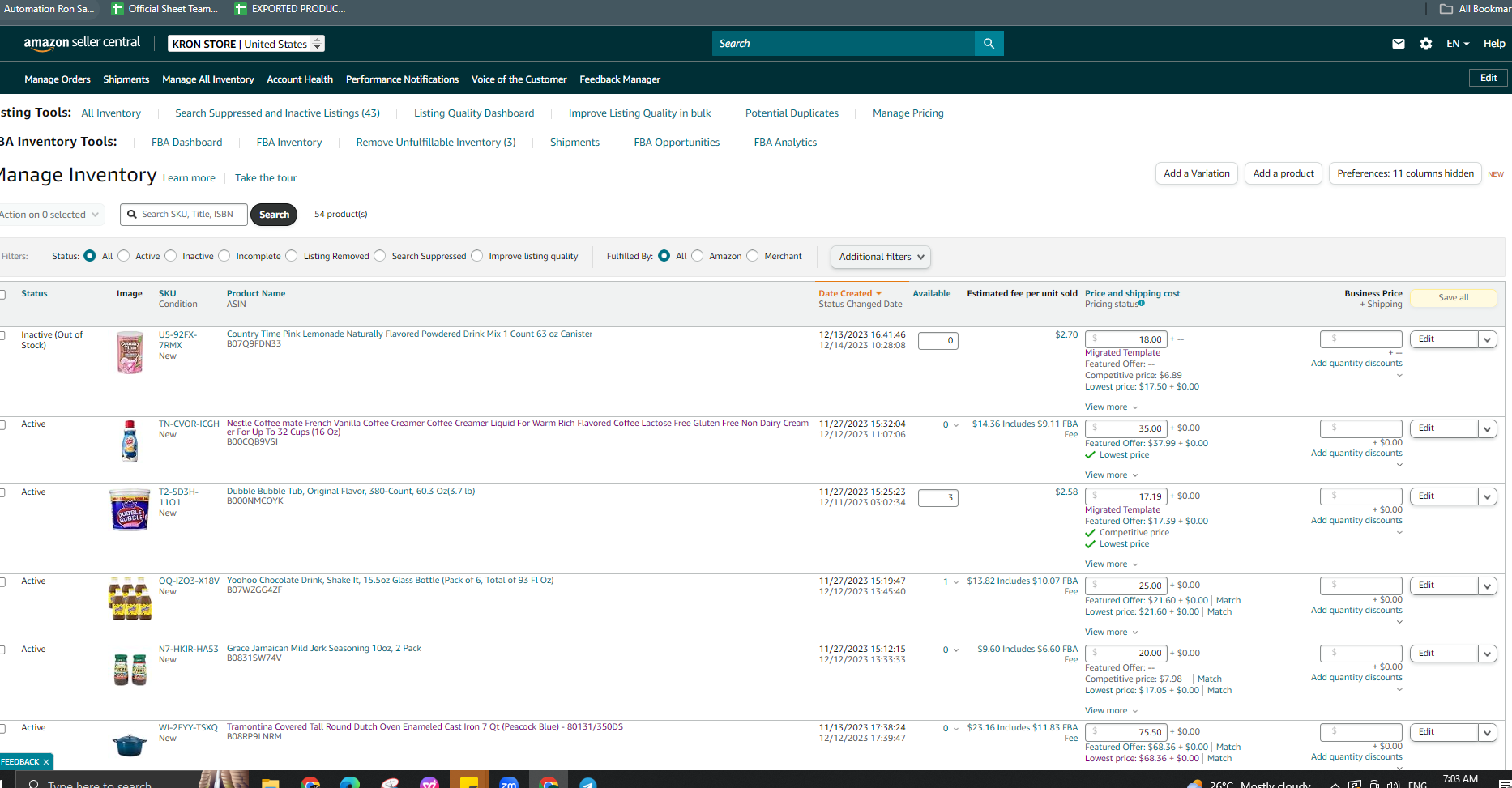Select the Search Suppressed radio button
Screen dimensions: 1512x788
[x=380, y=256]
